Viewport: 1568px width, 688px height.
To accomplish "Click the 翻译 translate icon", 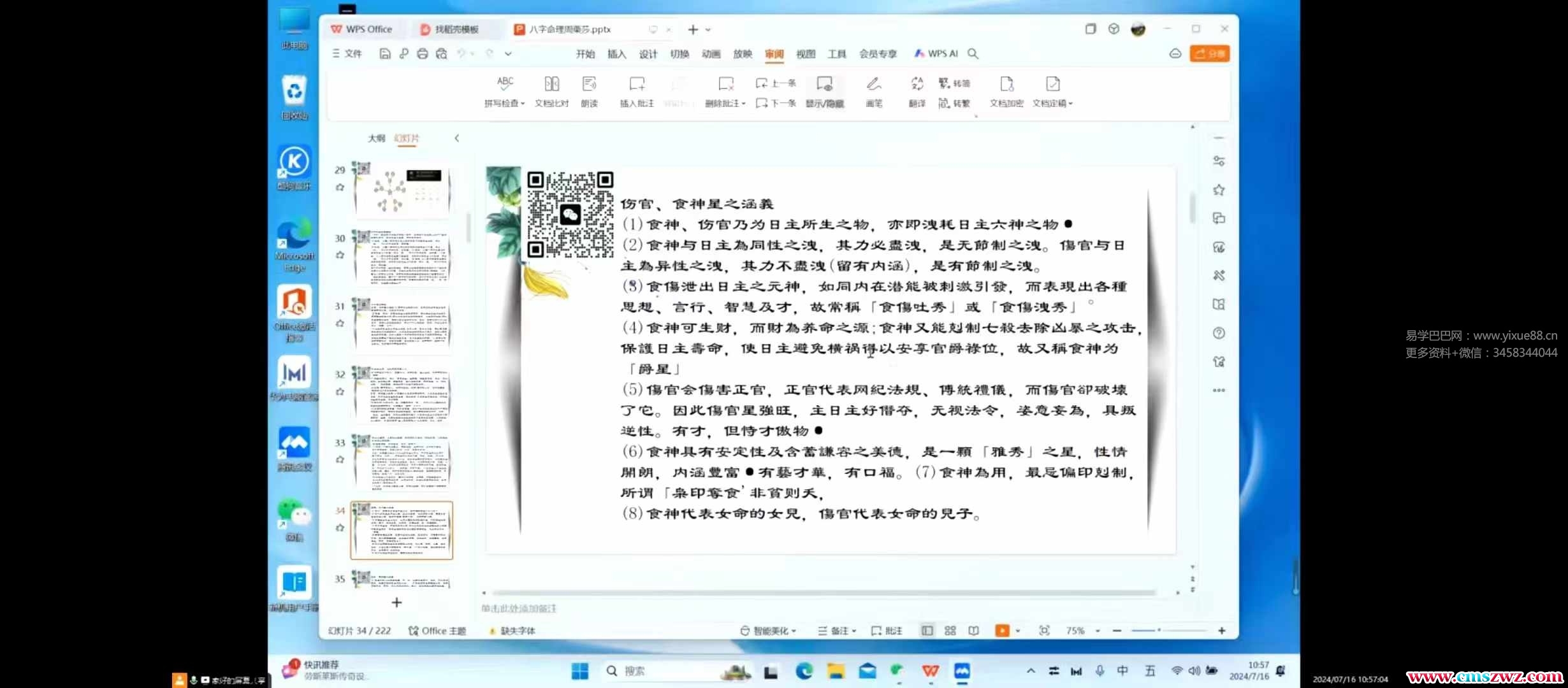I will coord(917,84).
